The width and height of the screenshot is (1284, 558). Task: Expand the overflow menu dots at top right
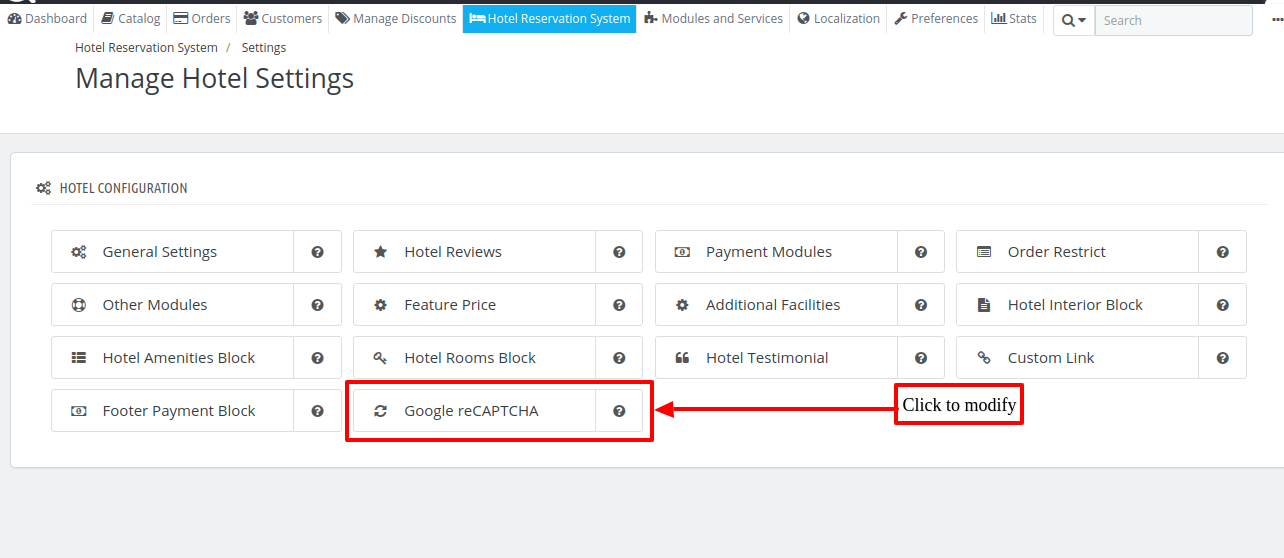(x=1277, y=19)
